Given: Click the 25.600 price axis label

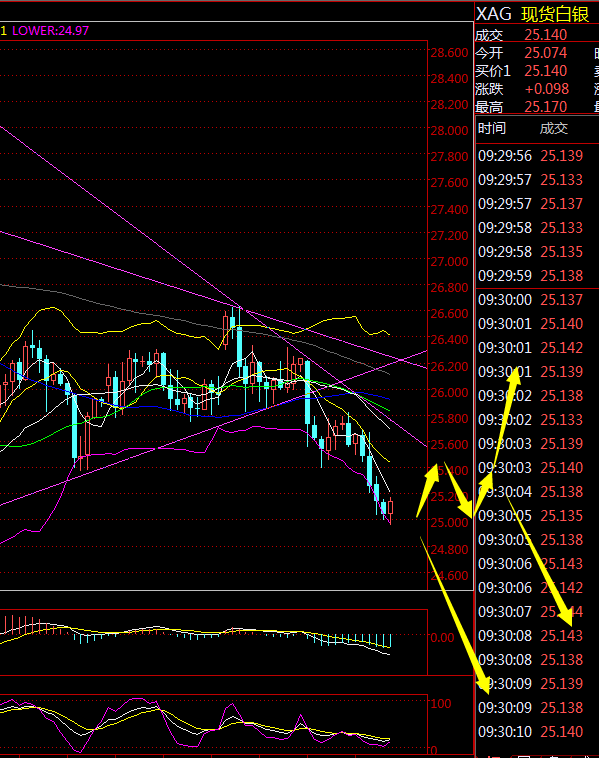Looking at the screenshot, I should coord(449,444).
